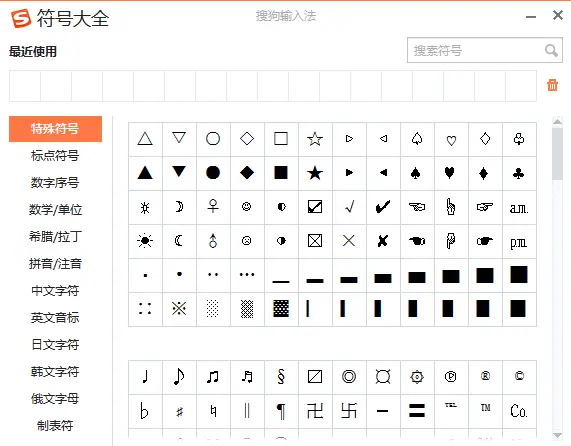Select the hollow heart symbol

tap(451, 139)
